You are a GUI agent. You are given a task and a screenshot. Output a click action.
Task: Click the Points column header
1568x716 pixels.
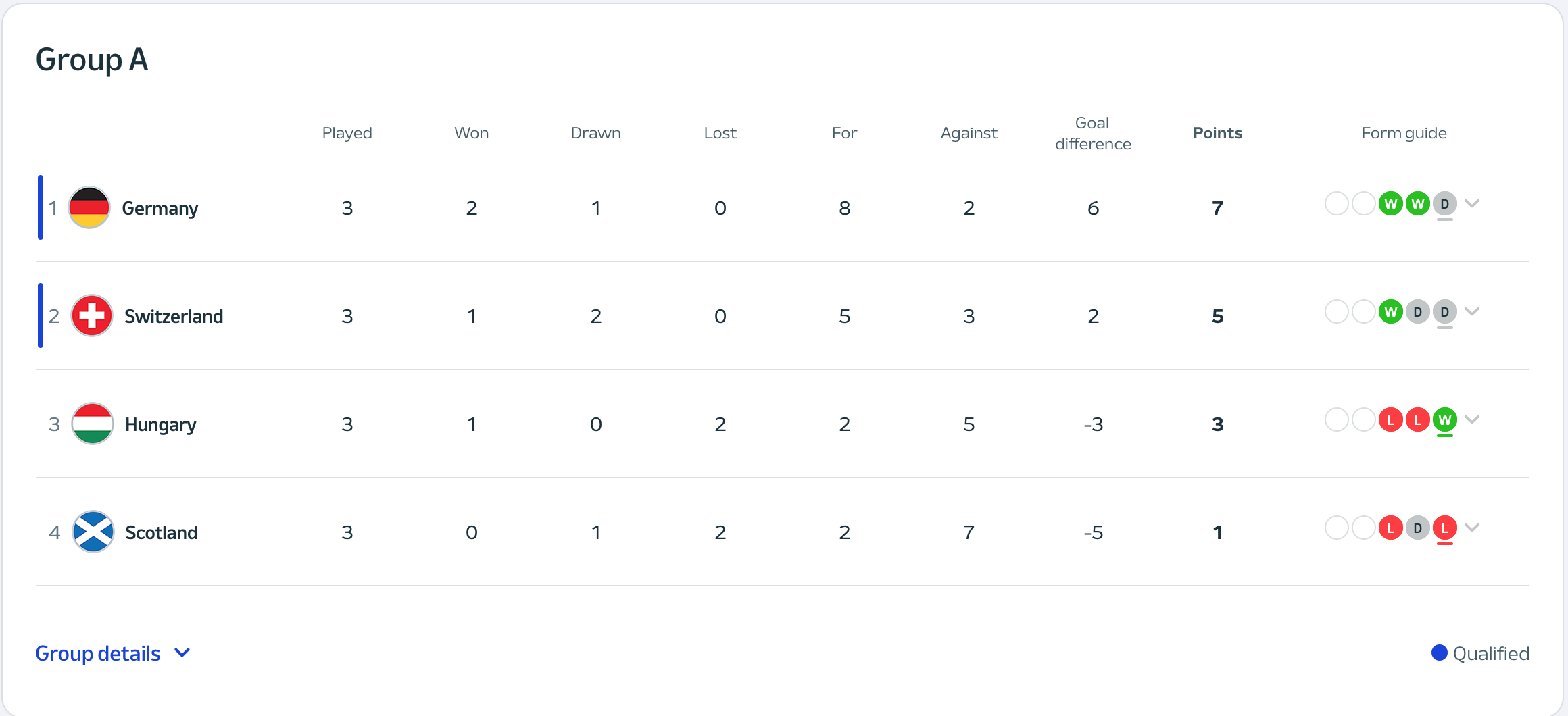[x=1217, y=133]
